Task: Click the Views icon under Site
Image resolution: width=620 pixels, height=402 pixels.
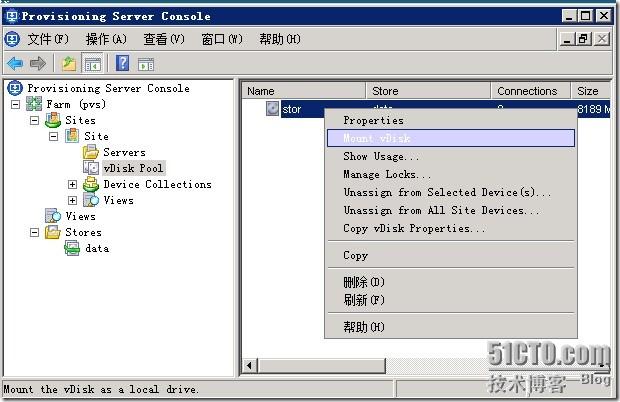Action: click(91, 200)
